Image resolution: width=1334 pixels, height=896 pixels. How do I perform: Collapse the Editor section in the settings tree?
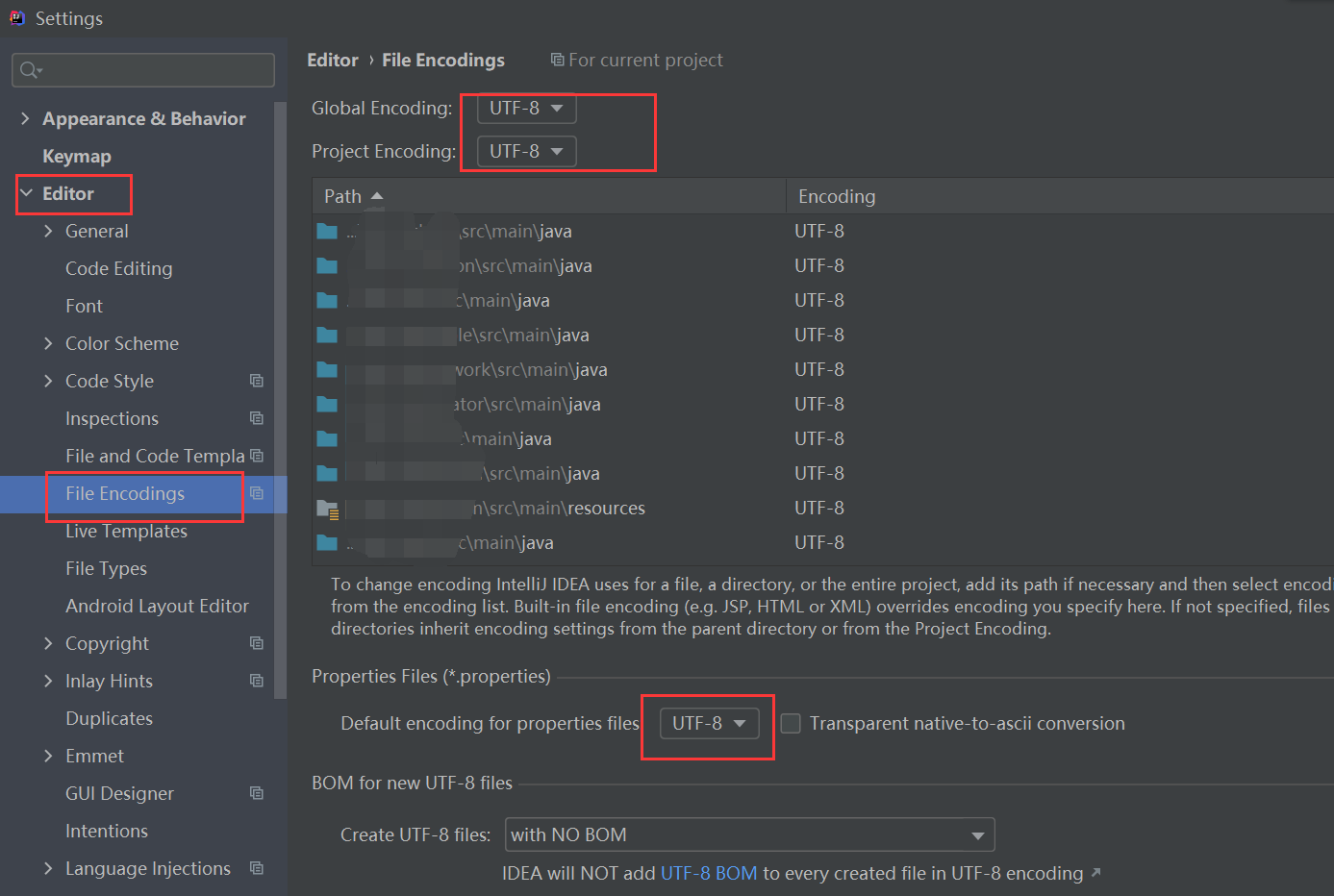[x=26, y=193]
